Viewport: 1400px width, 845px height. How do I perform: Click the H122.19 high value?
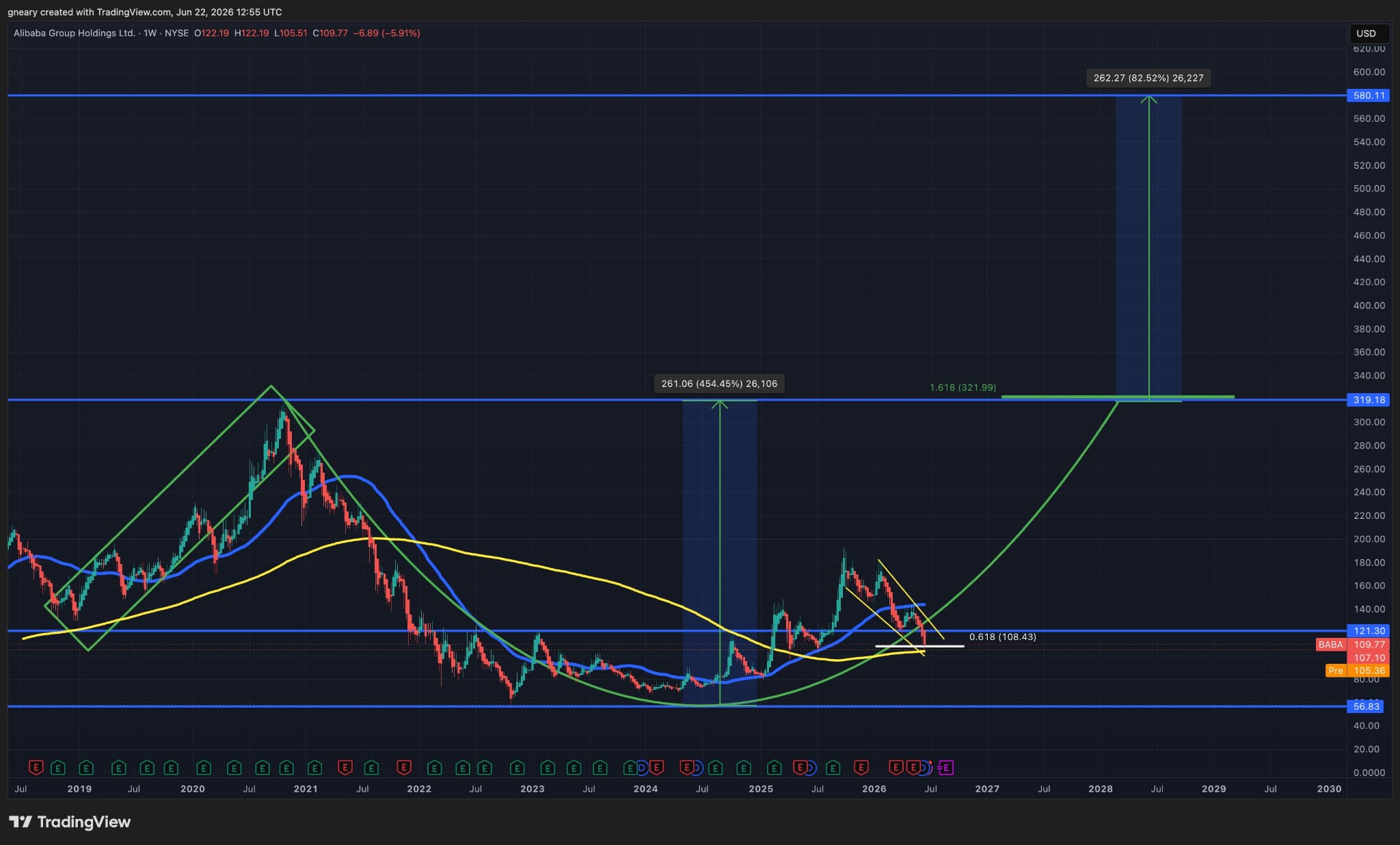(252, 33)
